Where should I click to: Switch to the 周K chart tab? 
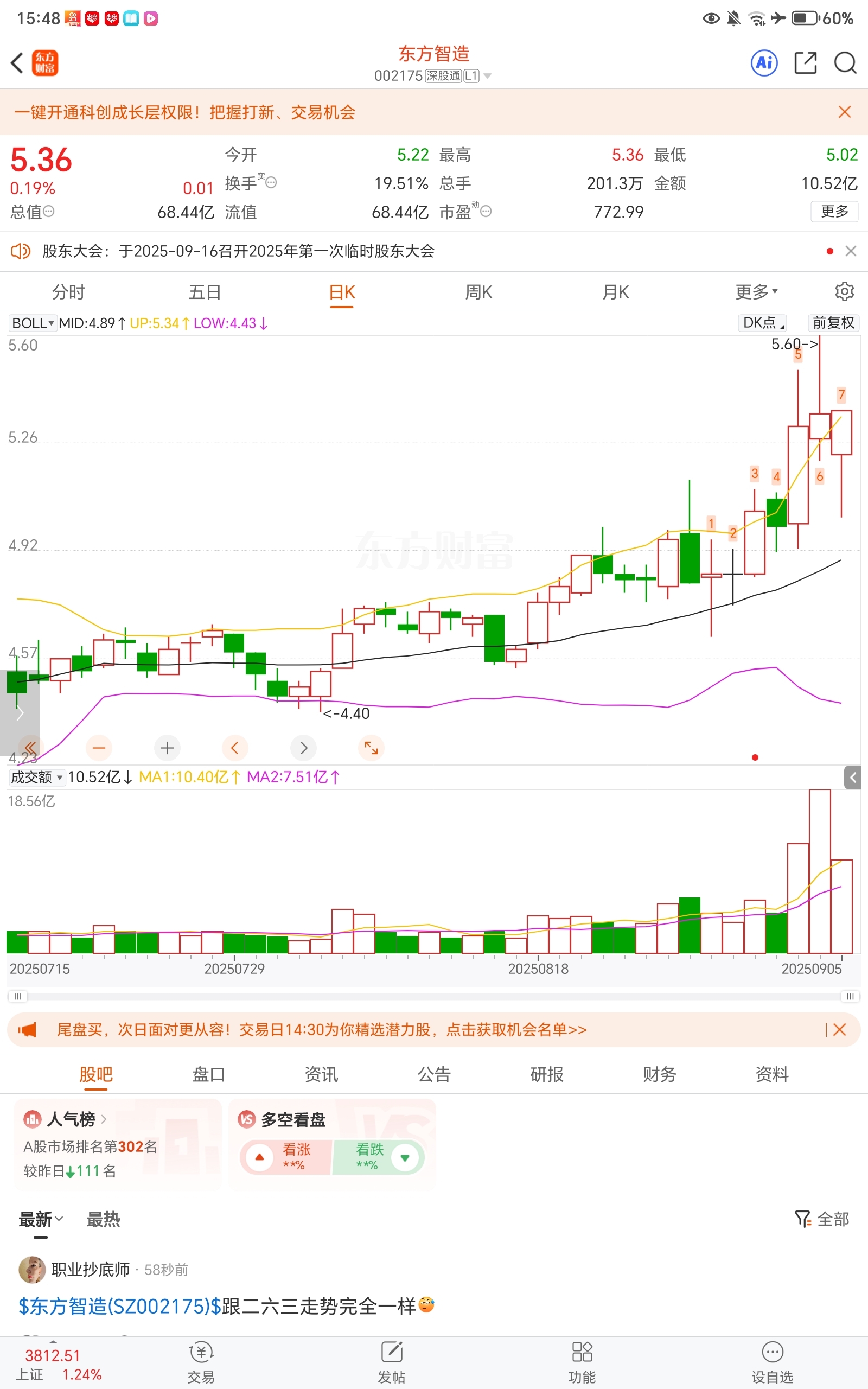pyautogui.click(x=479, y=292)
